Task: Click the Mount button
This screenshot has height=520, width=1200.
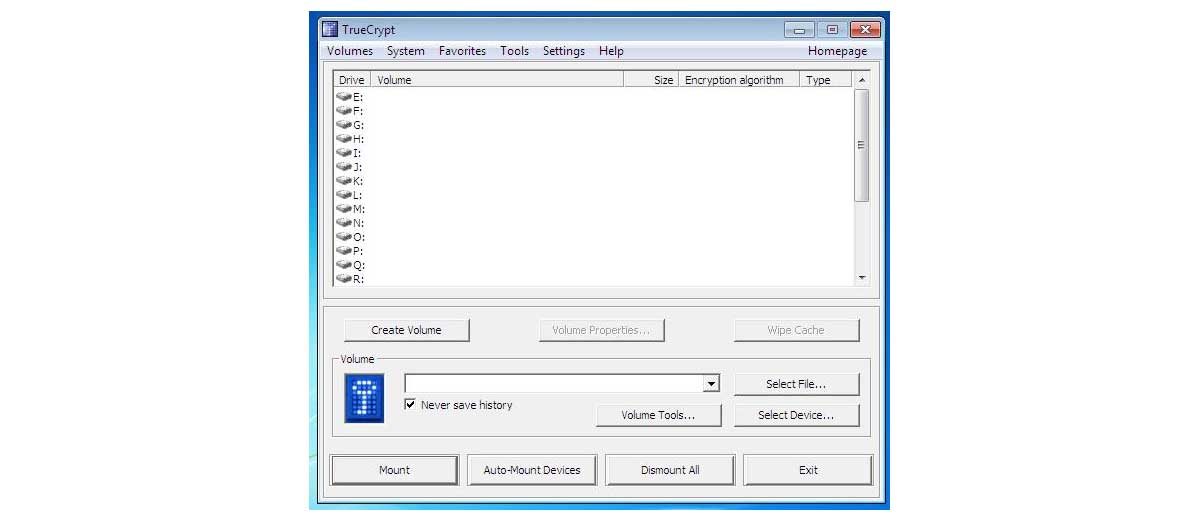Action: pyautogui.click(x=394, y=470)
